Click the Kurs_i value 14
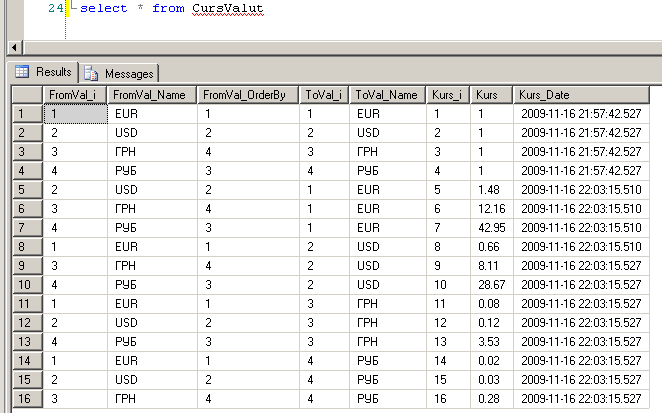The image size is (662, 413). pos(440,361)
